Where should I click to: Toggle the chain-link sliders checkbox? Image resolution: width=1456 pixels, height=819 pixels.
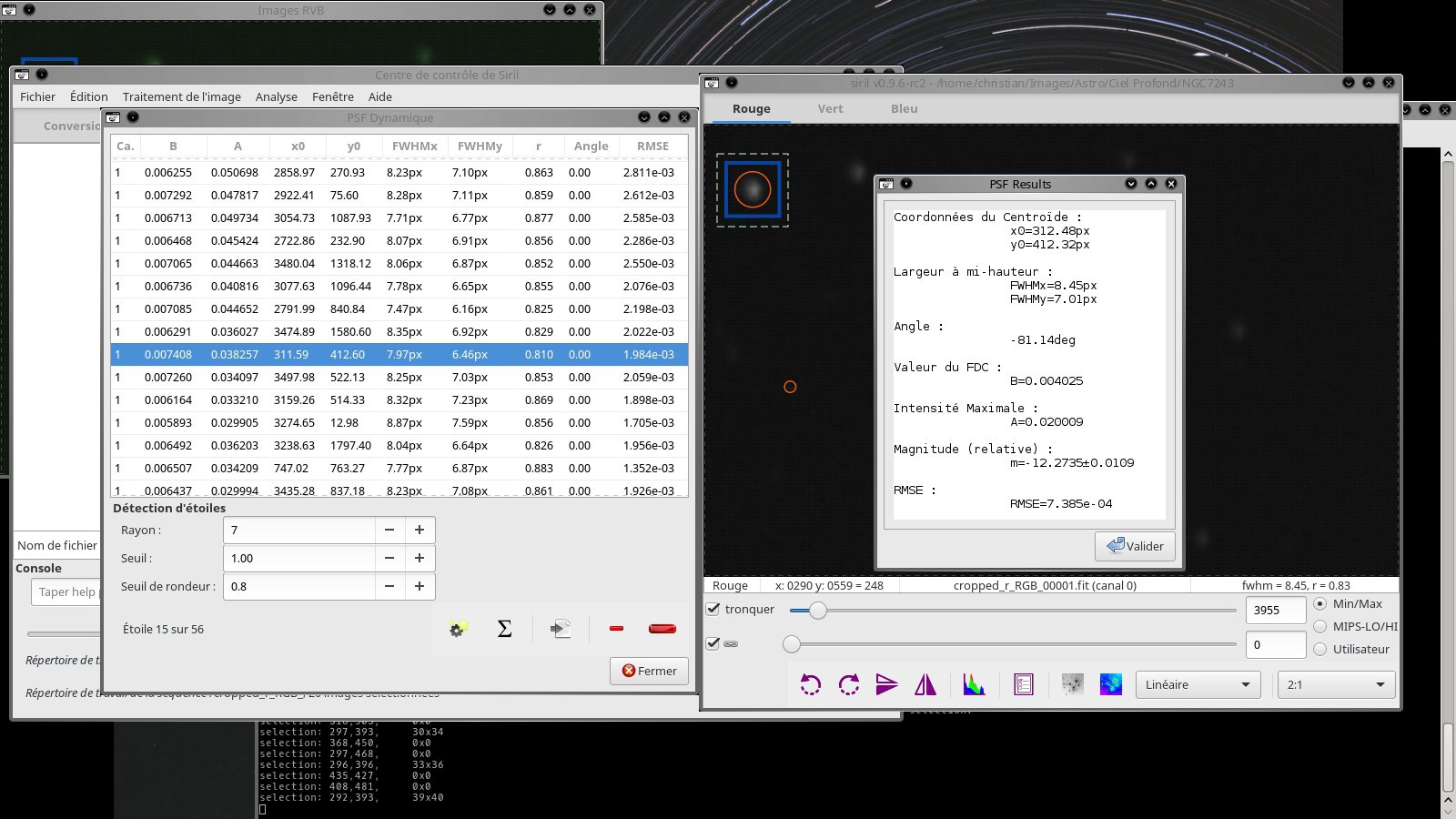(713, 643)
